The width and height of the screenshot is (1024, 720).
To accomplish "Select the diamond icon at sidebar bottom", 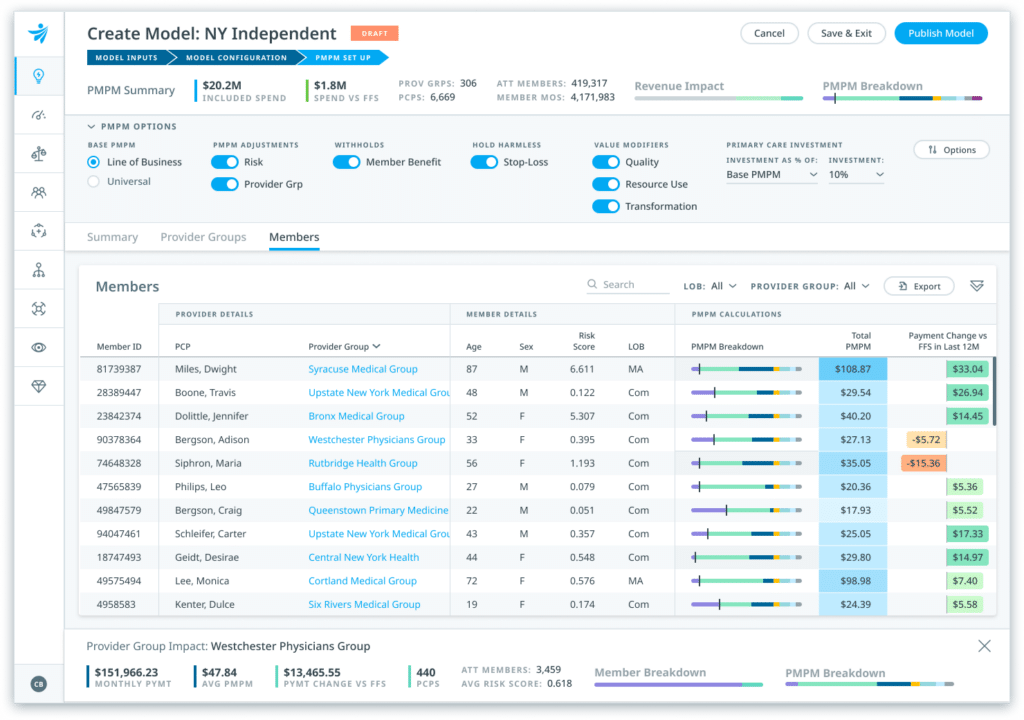I will 40,385.
